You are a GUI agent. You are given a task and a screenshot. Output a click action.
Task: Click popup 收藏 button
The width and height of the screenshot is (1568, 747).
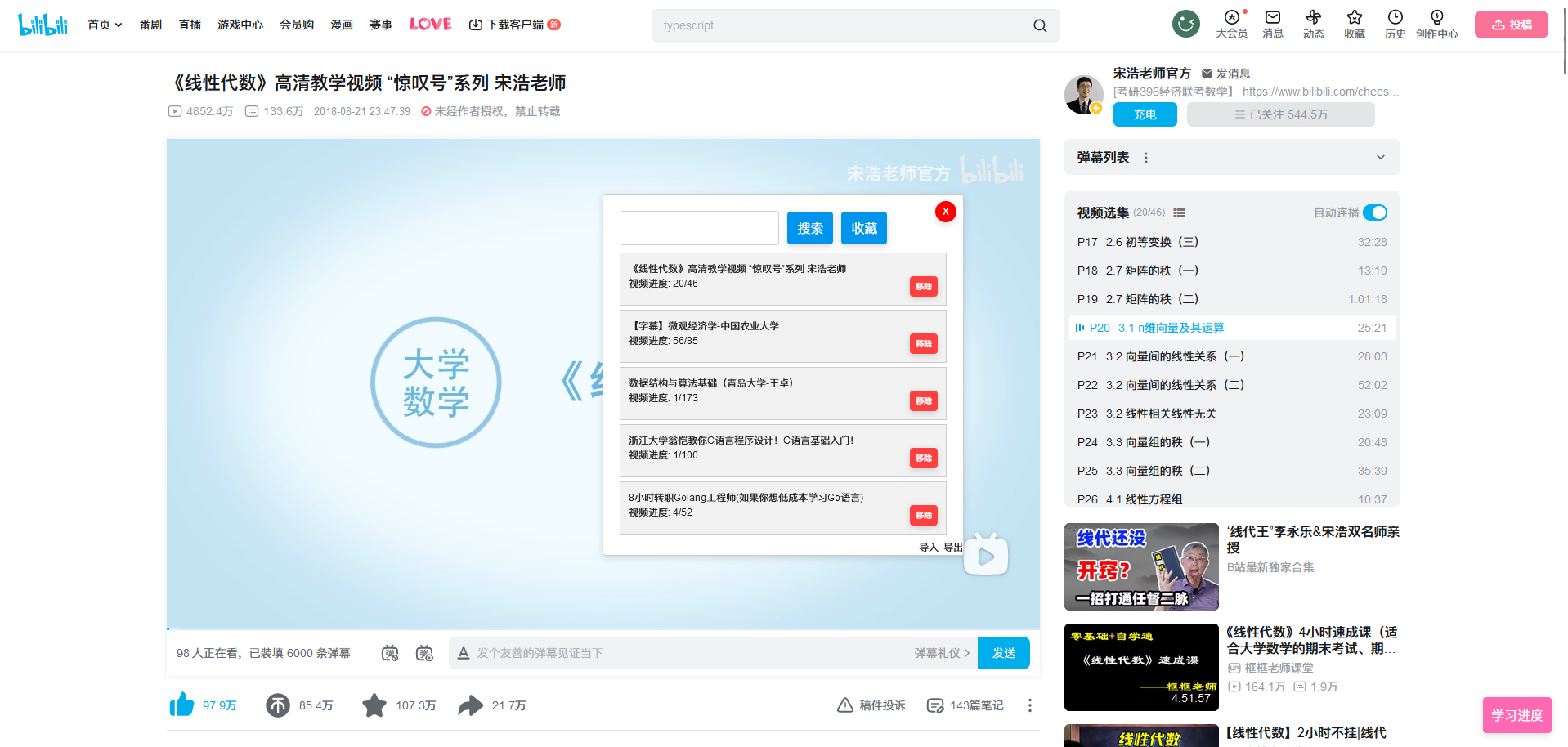tap(864, 228)
